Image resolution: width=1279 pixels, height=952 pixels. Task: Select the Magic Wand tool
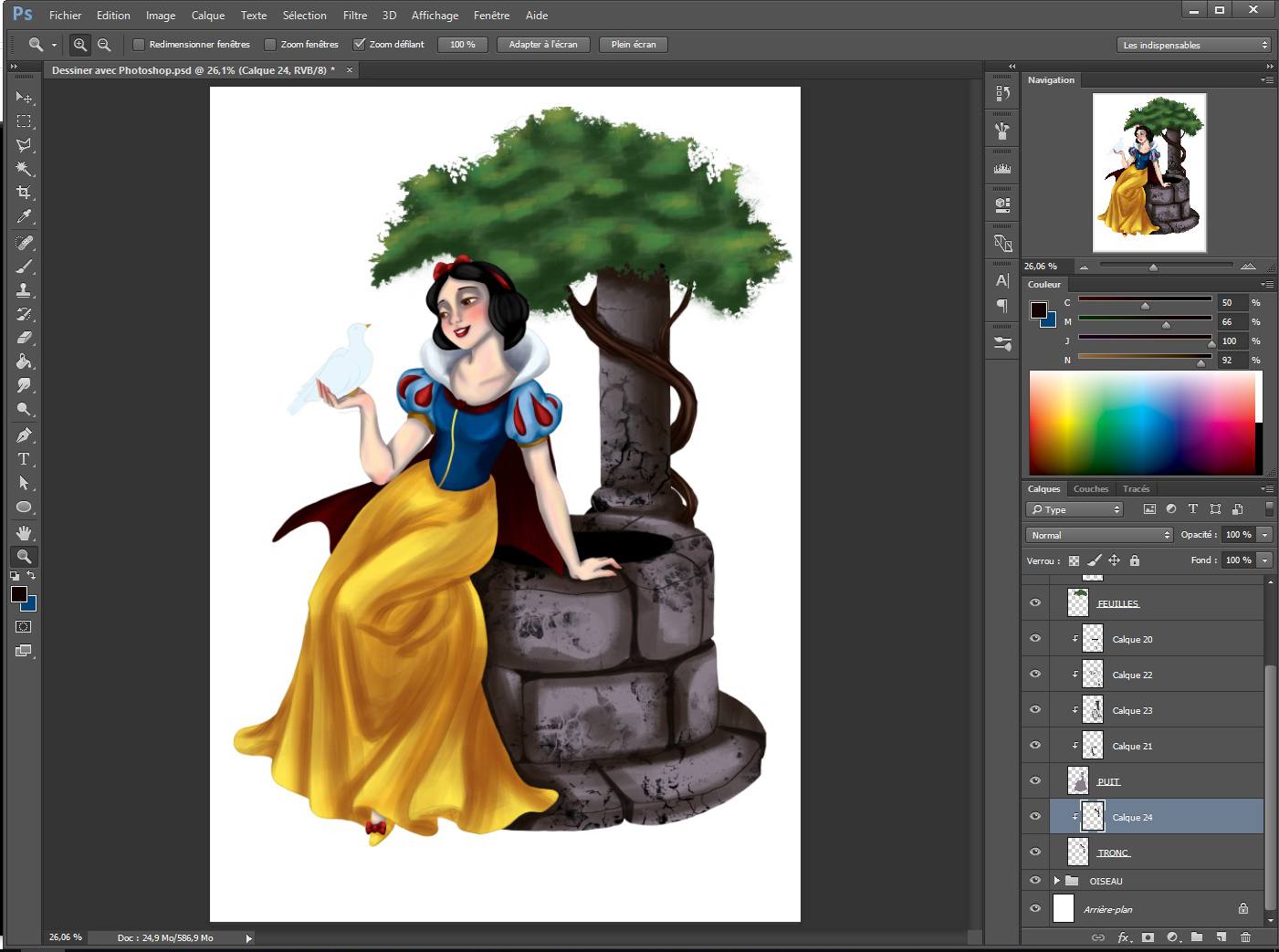tap(24, 169)
